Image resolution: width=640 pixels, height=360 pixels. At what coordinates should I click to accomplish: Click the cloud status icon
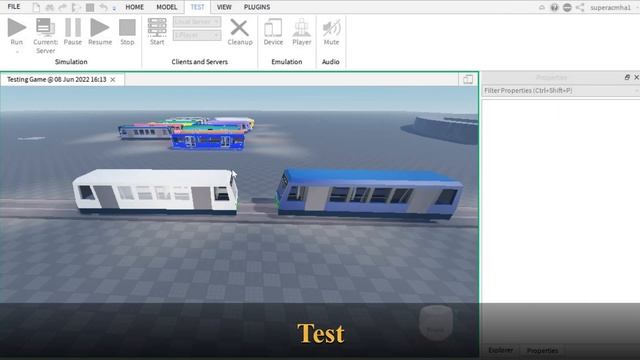(x=542, y=7)
